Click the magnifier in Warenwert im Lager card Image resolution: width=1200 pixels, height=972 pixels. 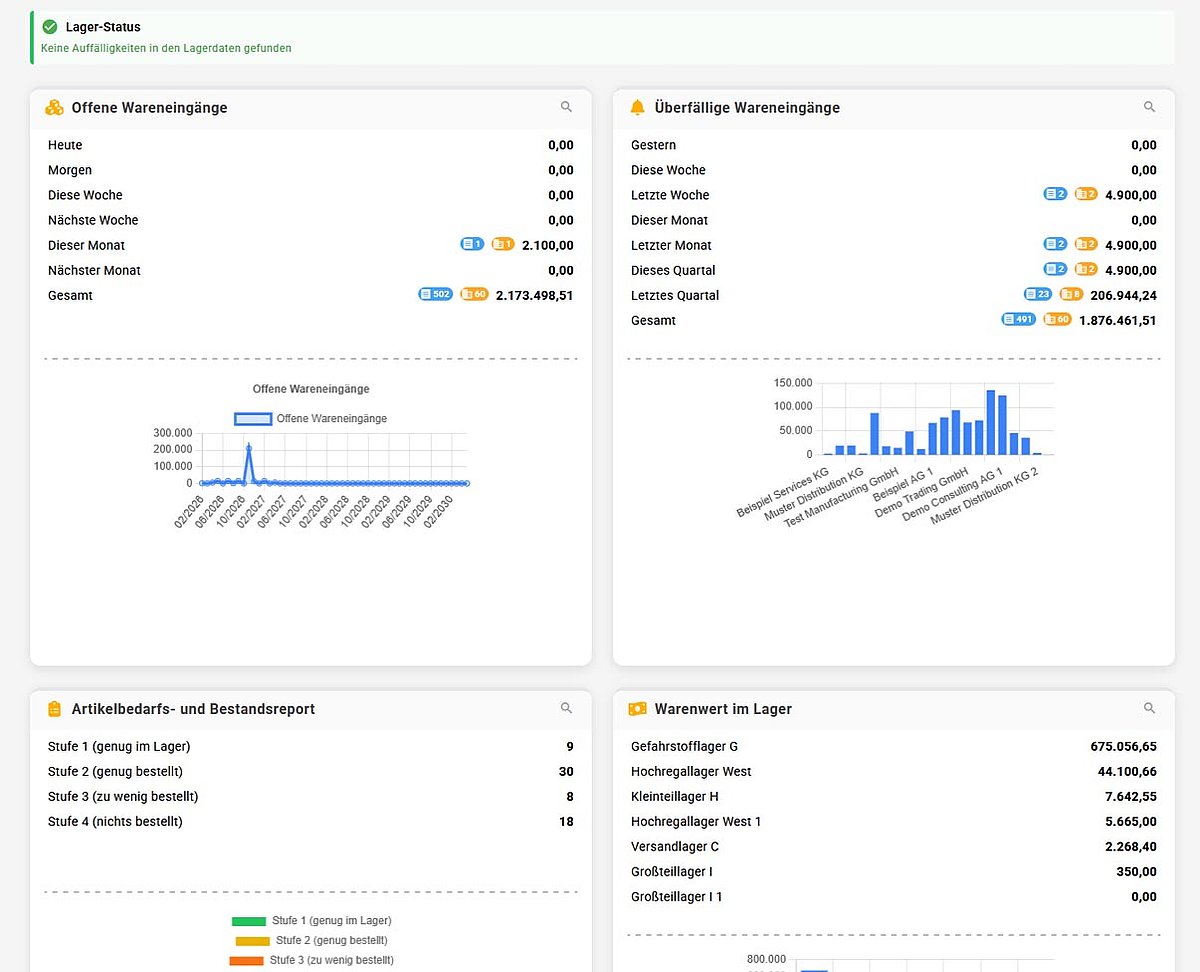tap(1149, 708)
